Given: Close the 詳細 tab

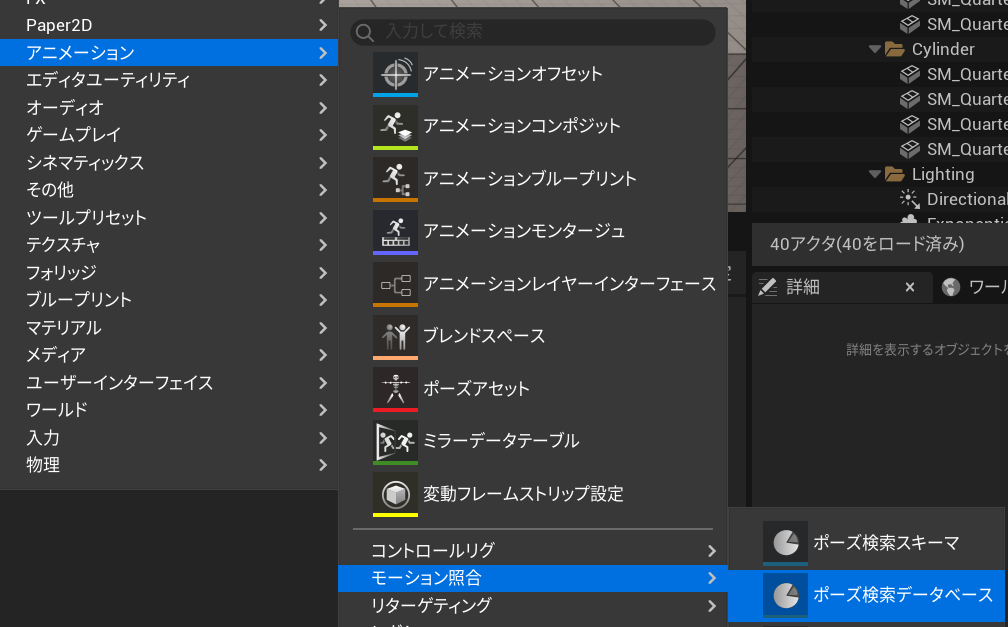Looking at the screenshot, I should point(910,287).
